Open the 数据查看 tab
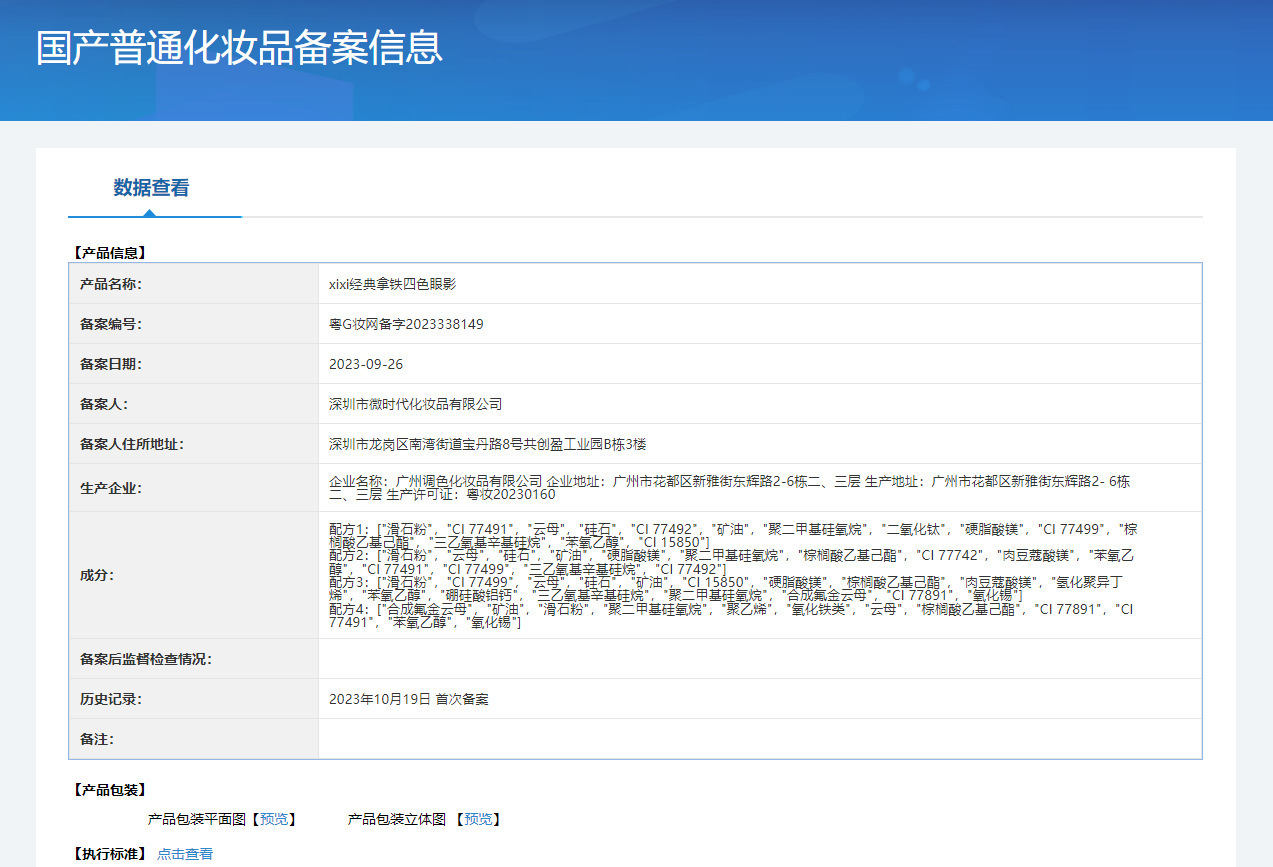 click(x=151, y=188)
